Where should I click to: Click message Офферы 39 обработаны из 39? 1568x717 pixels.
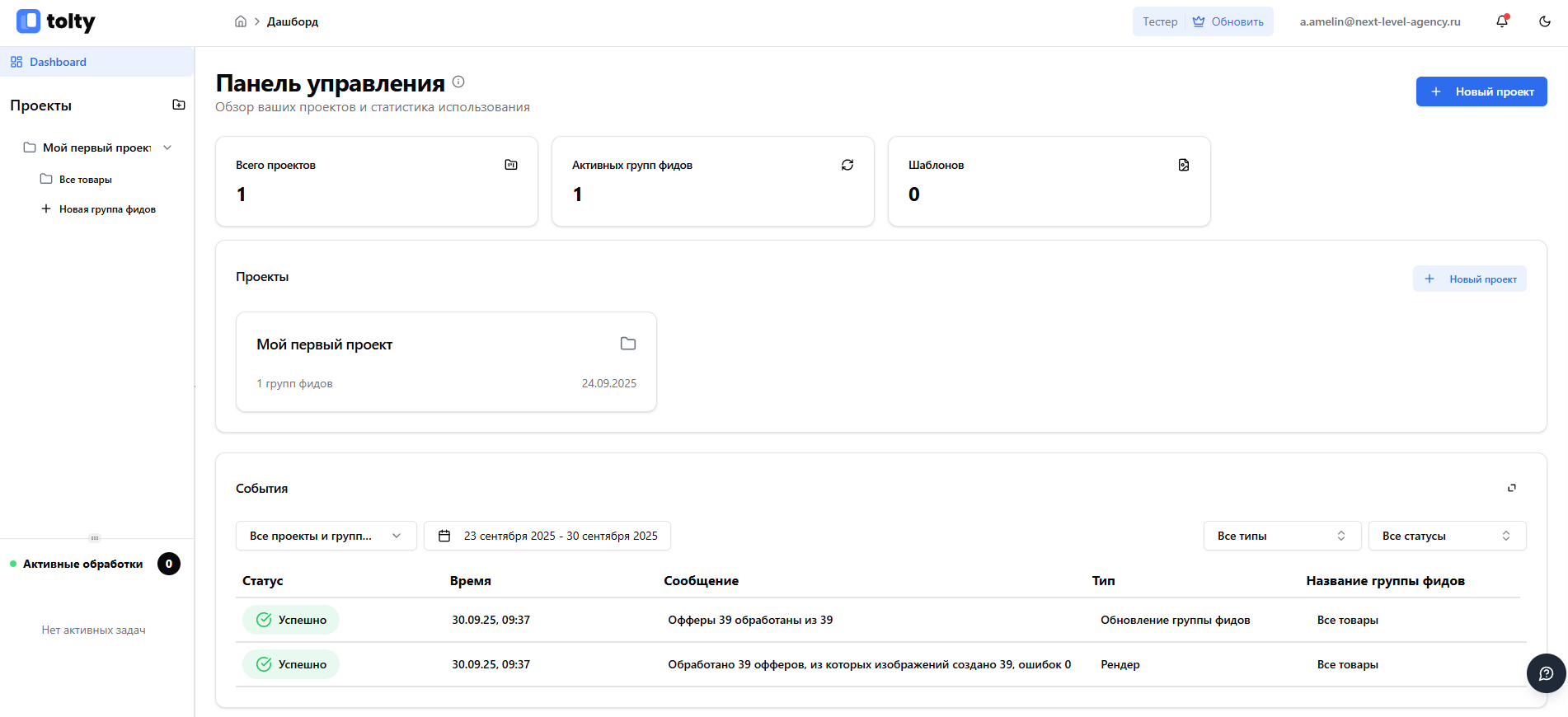[x=750, y=620]
